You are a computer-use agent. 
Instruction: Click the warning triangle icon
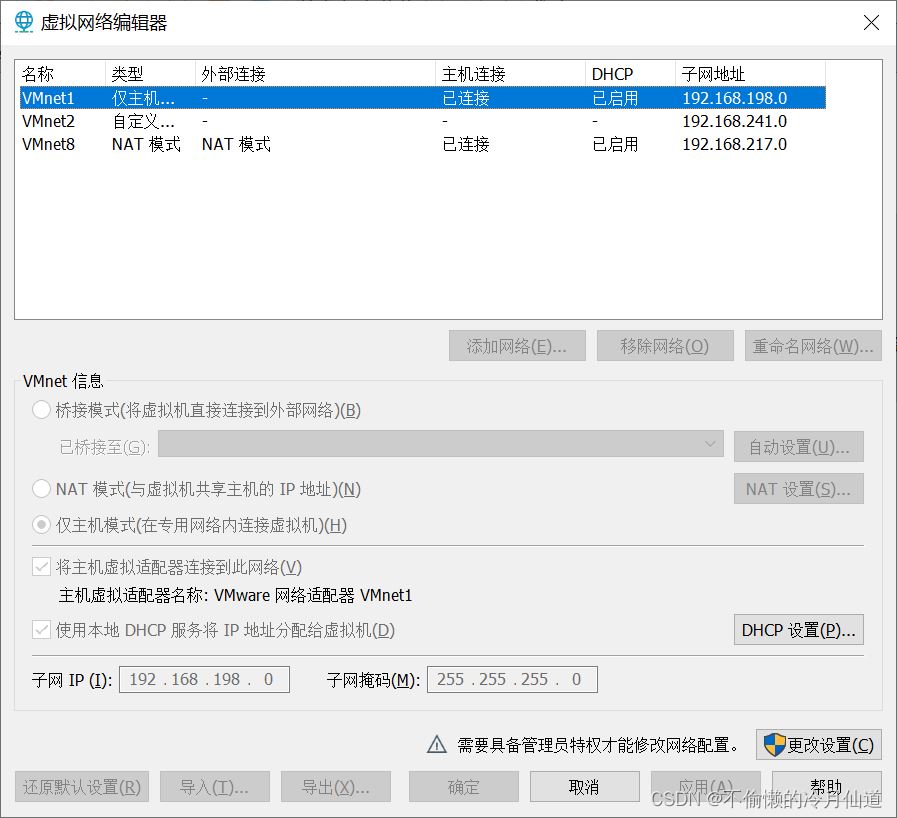[x=436, y=744]
